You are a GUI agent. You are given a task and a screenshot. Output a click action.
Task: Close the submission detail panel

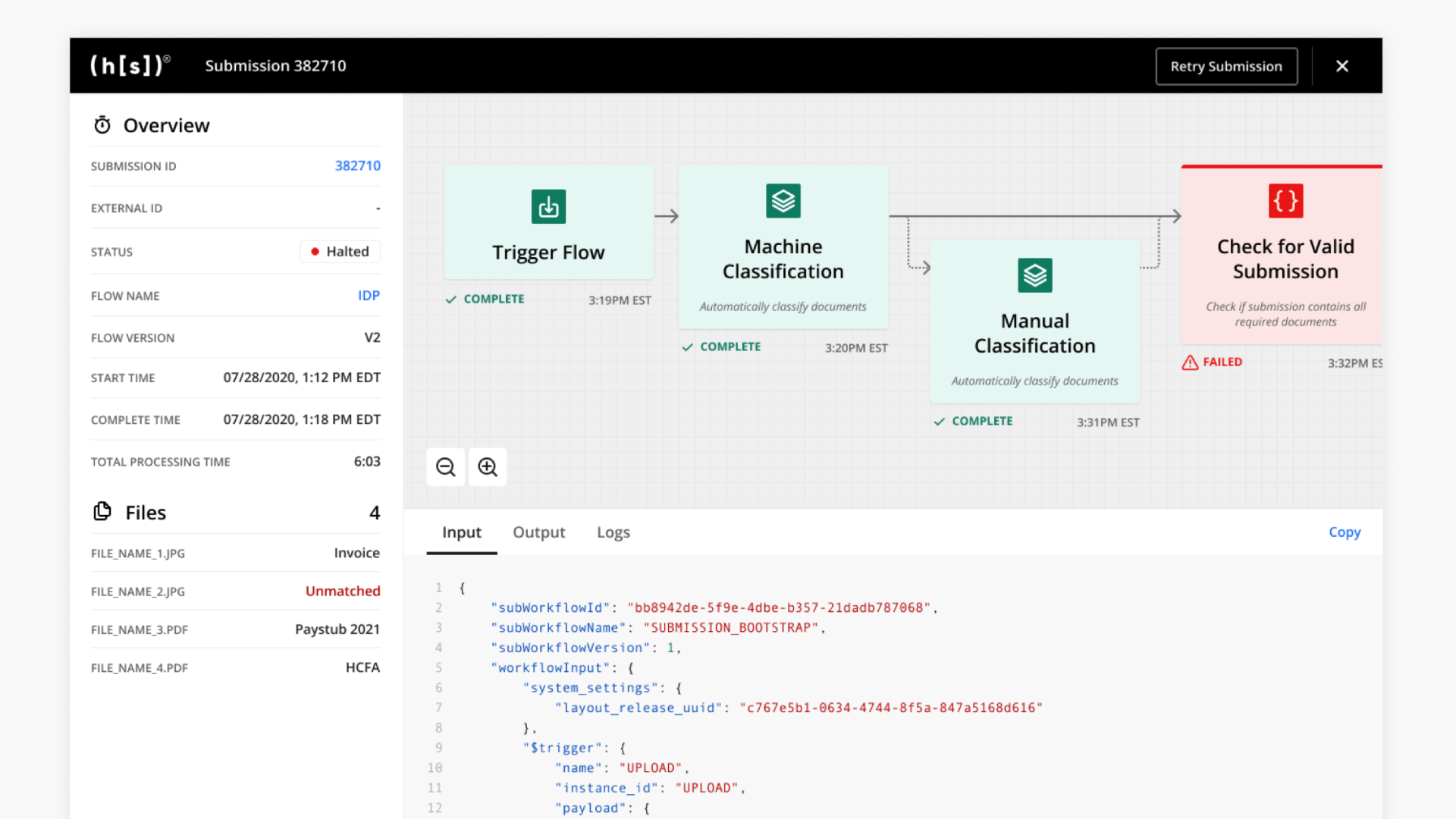coord(1341,66)
